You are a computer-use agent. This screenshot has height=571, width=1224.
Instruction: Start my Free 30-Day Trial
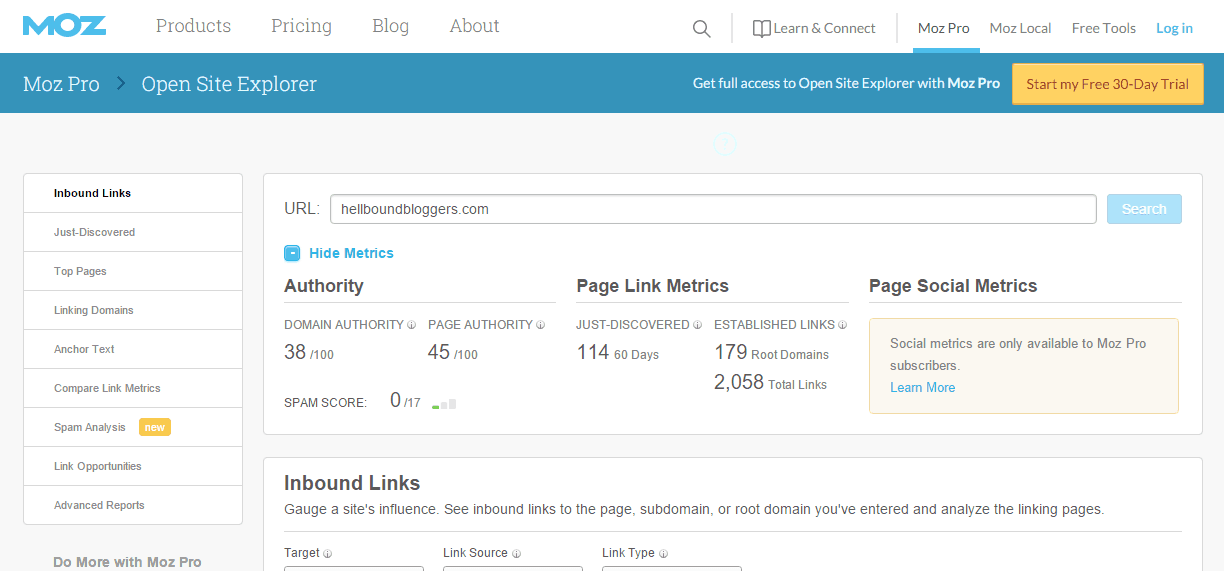tap(1107, 84)
